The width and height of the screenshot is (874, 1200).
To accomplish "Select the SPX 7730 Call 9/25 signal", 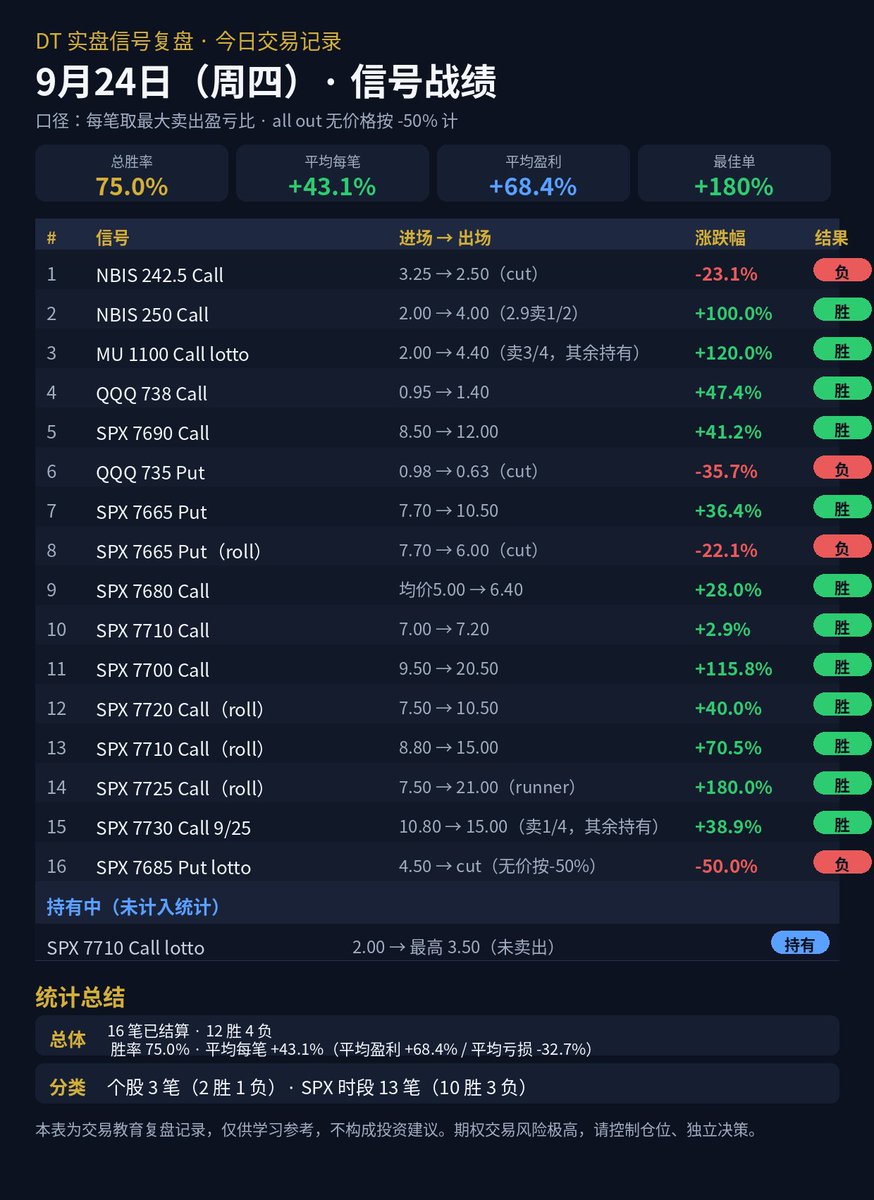I will click(x=174, y=828).
